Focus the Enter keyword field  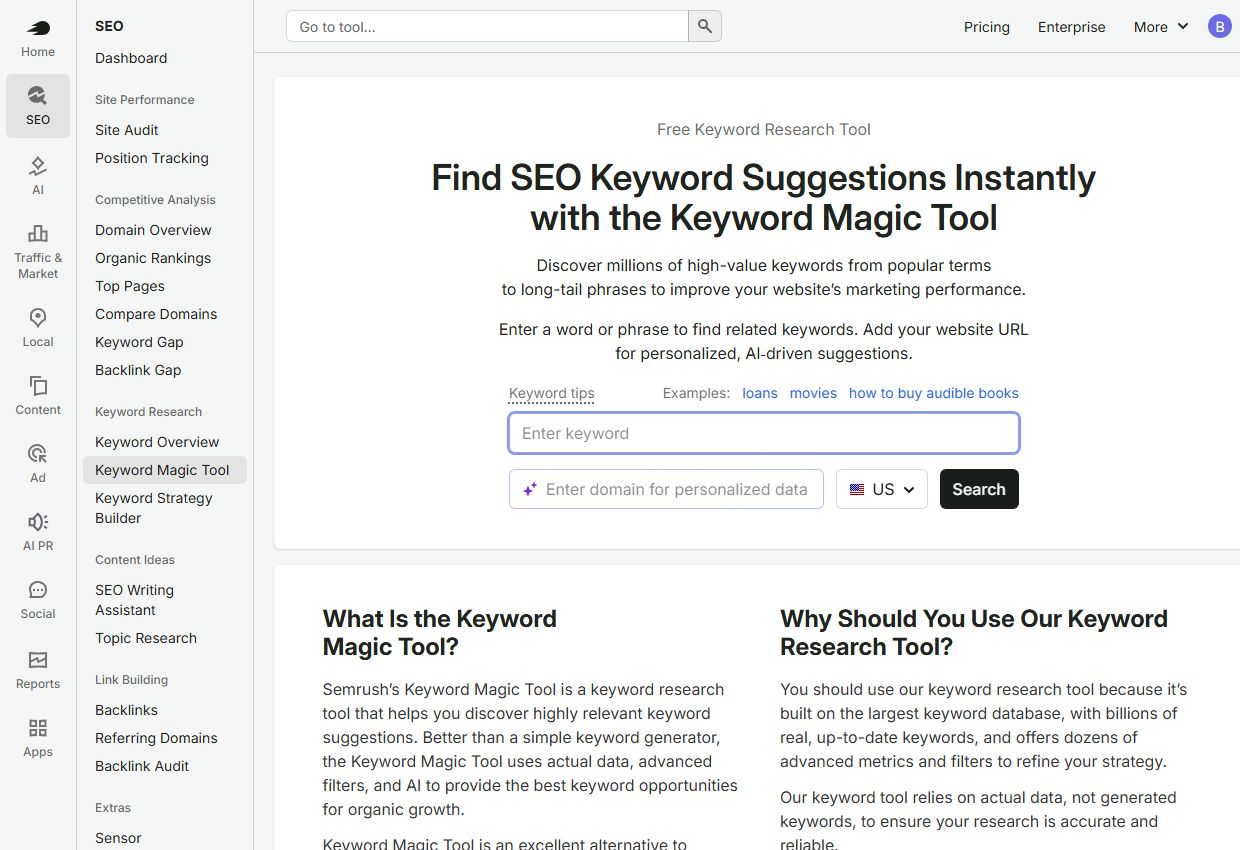click(x=764, y=433)
